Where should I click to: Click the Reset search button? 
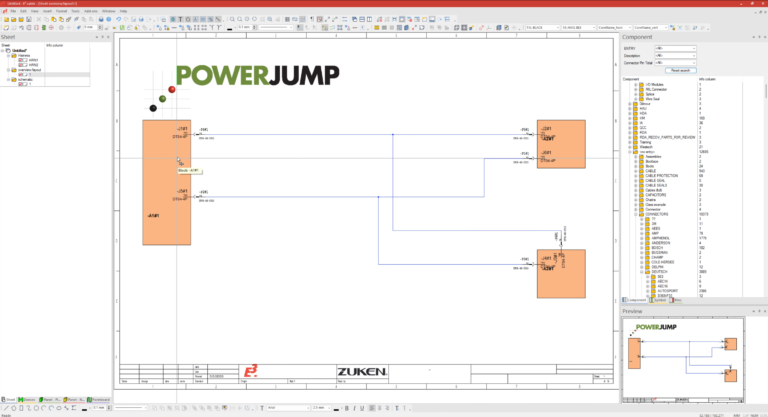pyautogui.click(x=680, y=71)
